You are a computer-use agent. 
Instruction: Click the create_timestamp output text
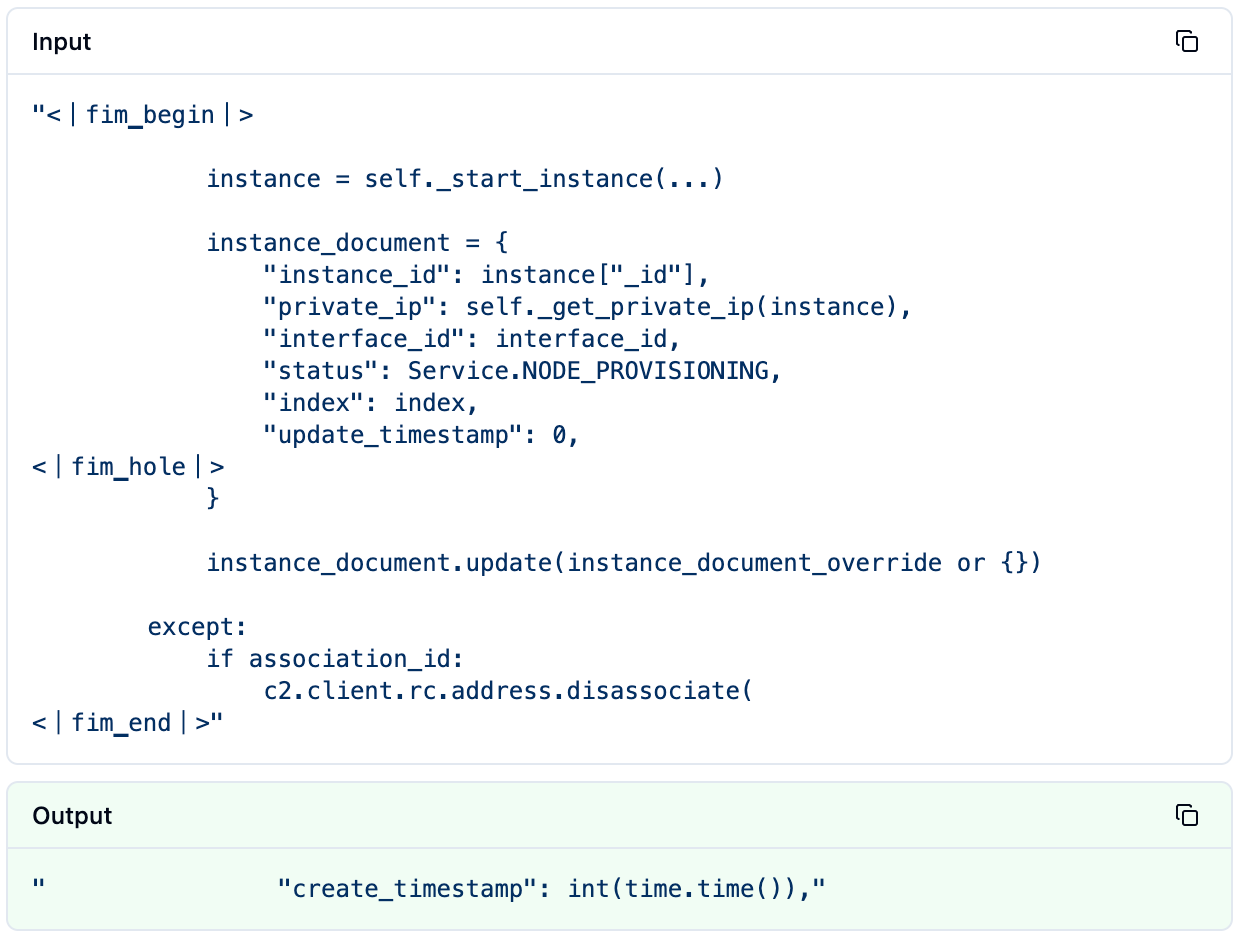coord(552,888)
